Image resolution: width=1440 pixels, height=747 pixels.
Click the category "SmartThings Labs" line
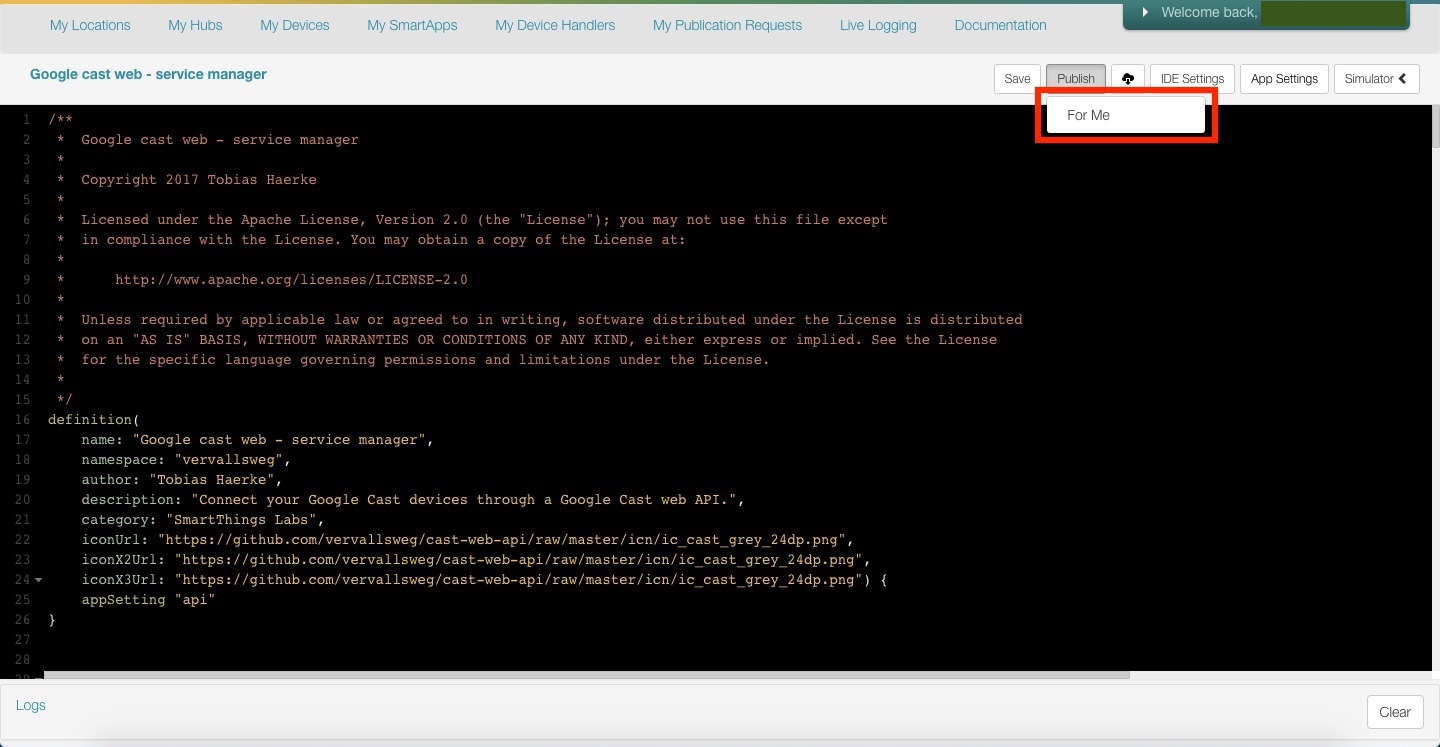click(203, 520)
